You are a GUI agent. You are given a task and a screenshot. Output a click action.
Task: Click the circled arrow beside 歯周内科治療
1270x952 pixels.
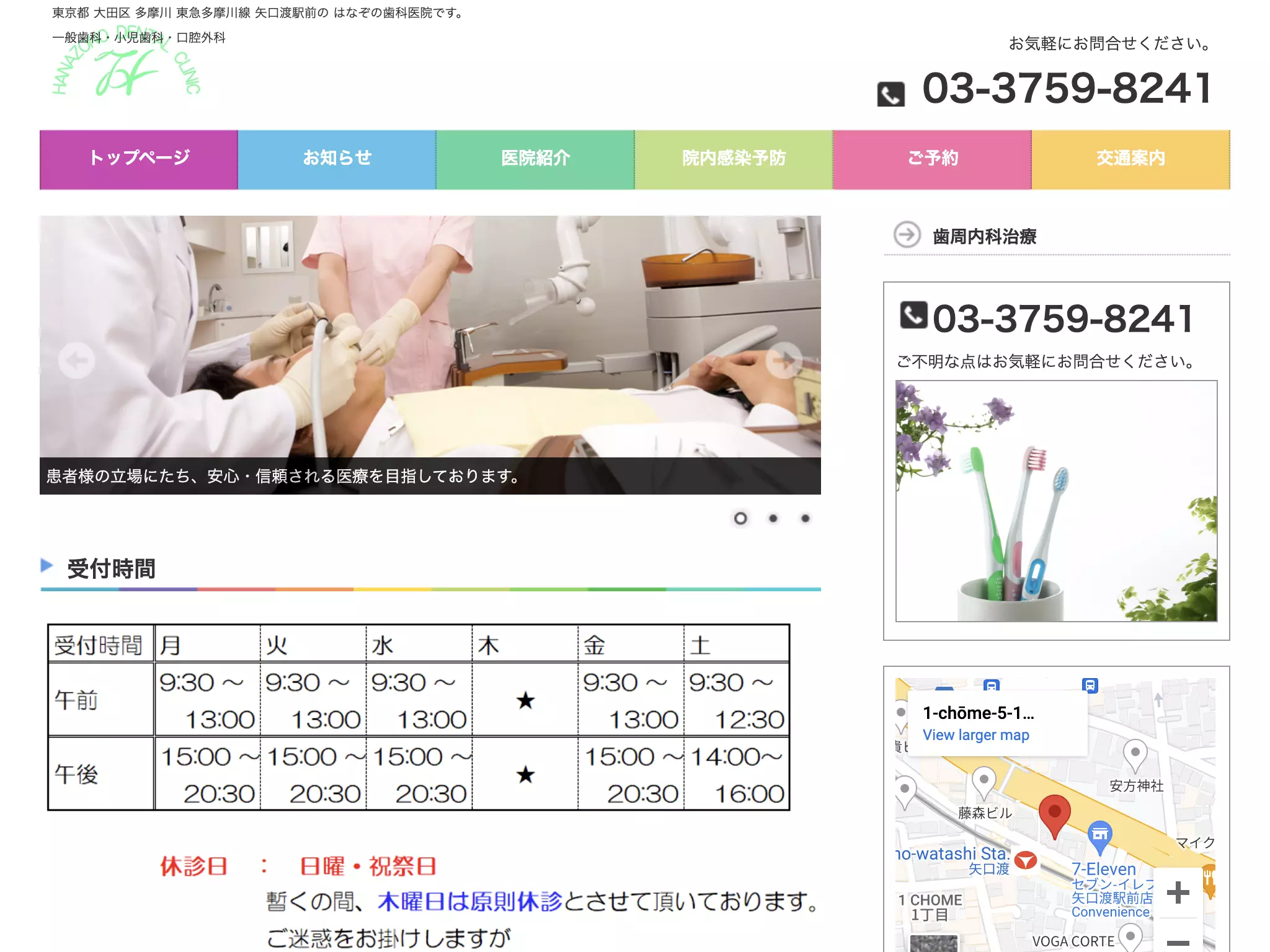[x=907, y=235]
